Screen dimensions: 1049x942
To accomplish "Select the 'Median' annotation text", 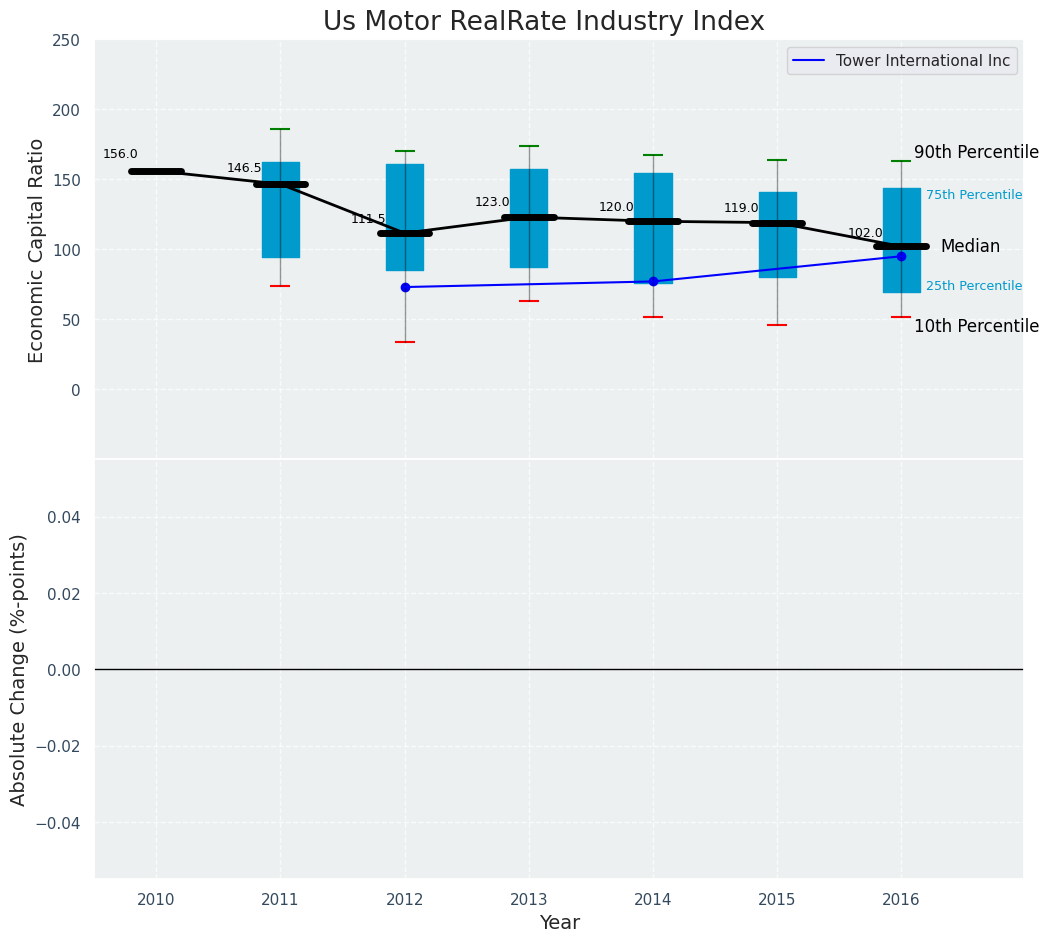I will [x=969, y=246].
